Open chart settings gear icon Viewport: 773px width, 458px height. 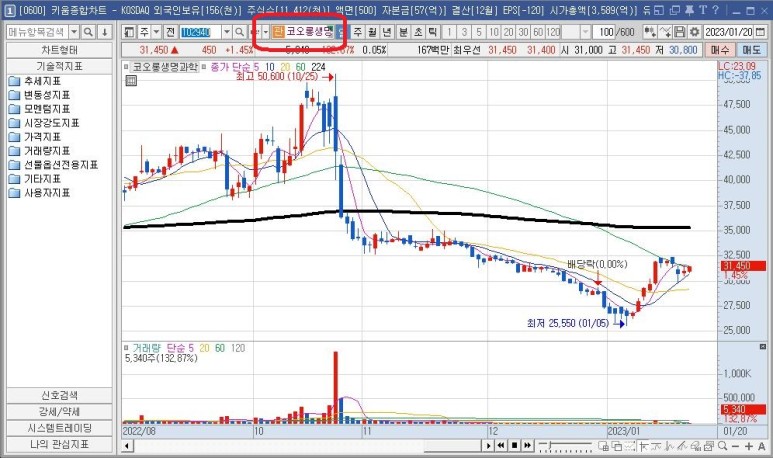(x=694, y=32)
